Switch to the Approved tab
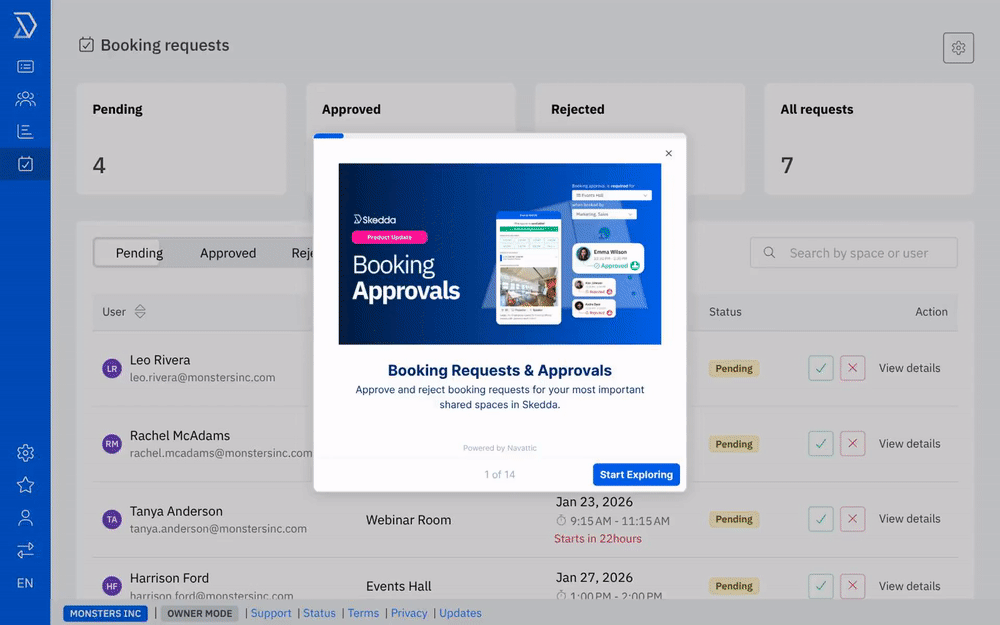This screenshot has width=1000, height=625. [x=228, y=253]
